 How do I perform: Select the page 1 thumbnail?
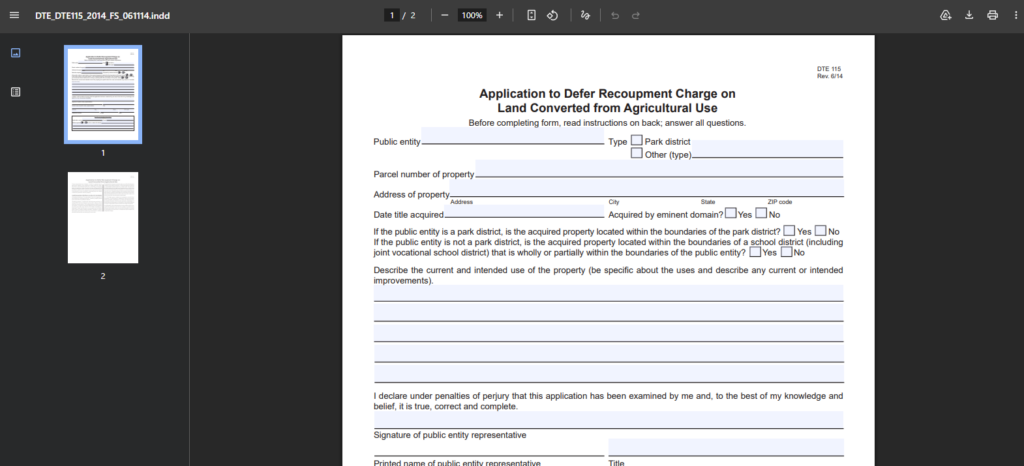tap(102, 94)
